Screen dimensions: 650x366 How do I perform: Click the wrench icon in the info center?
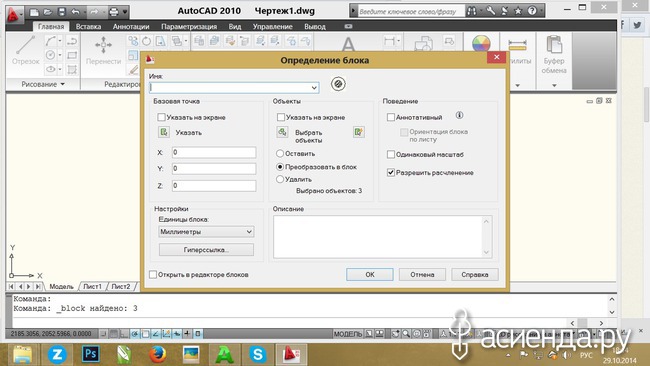click(x=491, y=11)
